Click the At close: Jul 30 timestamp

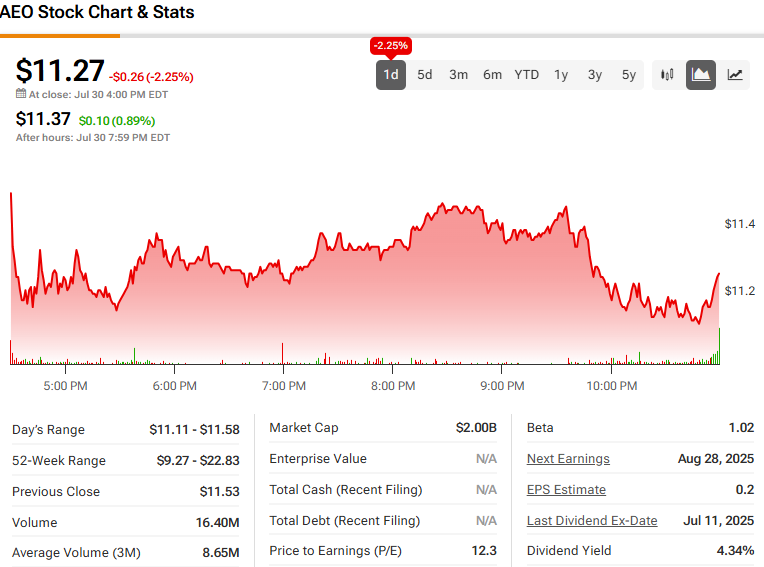click(98, 94)
